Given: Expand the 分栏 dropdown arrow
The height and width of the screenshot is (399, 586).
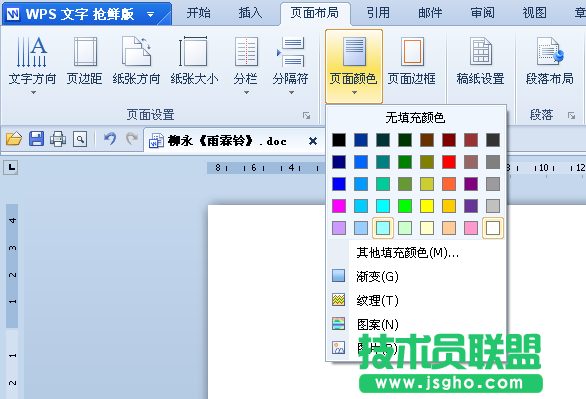Looking at the screenshot, I should (x=246, y=92).
